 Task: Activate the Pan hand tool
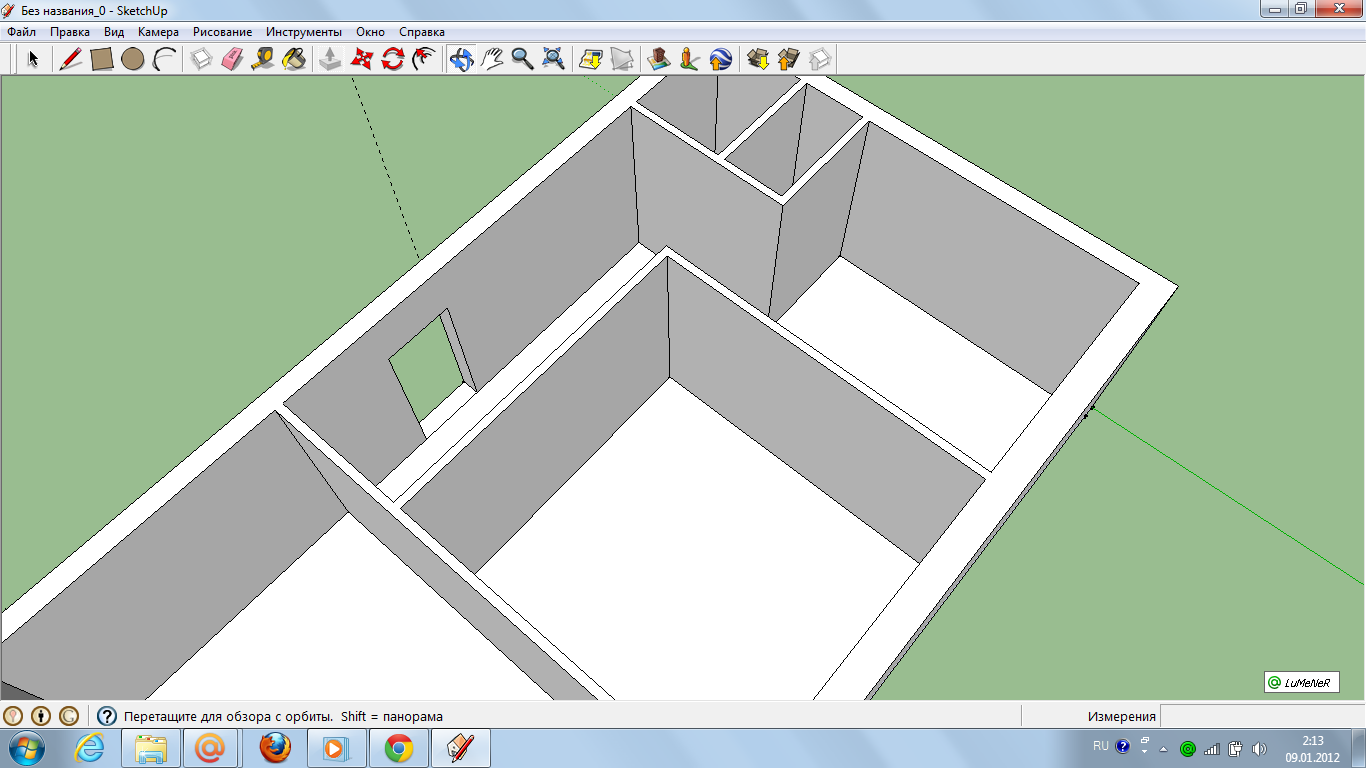[x=491, y=59]
